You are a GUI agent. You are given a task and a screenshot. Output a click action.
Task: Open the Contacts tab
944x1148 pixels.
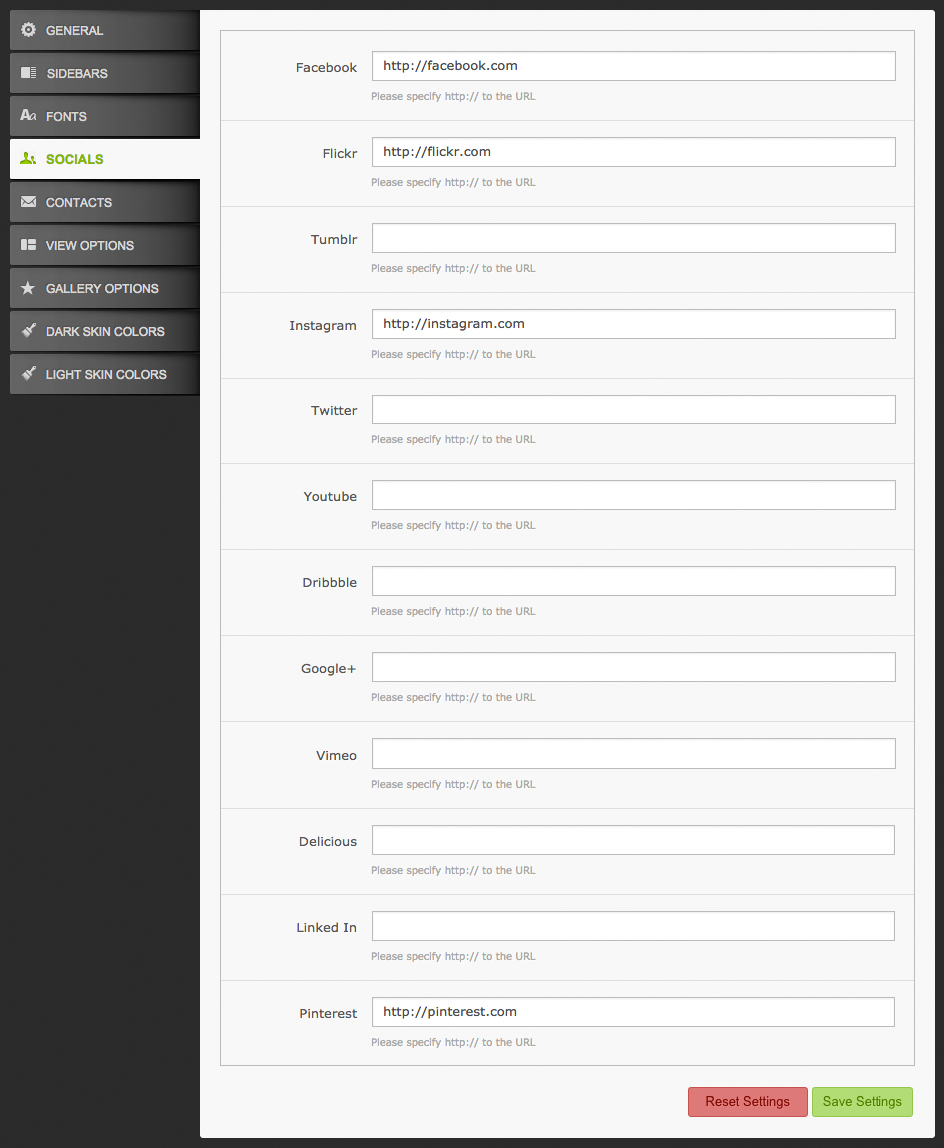(105, 202)
